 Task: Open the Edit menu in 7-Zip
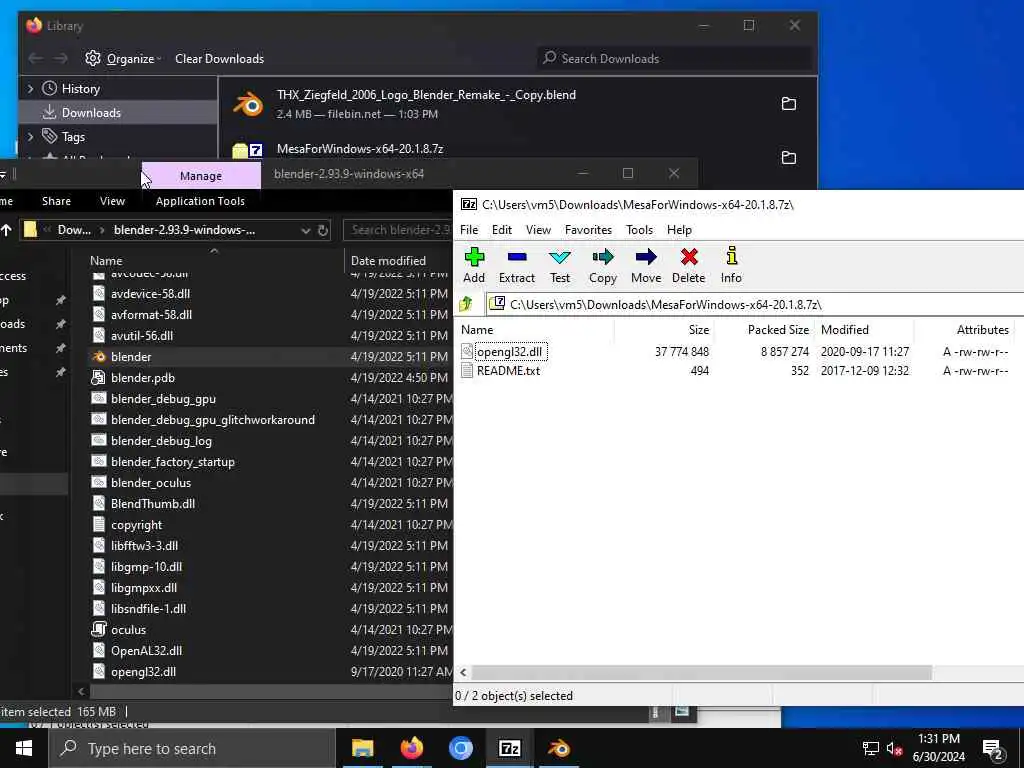point(502,230)
